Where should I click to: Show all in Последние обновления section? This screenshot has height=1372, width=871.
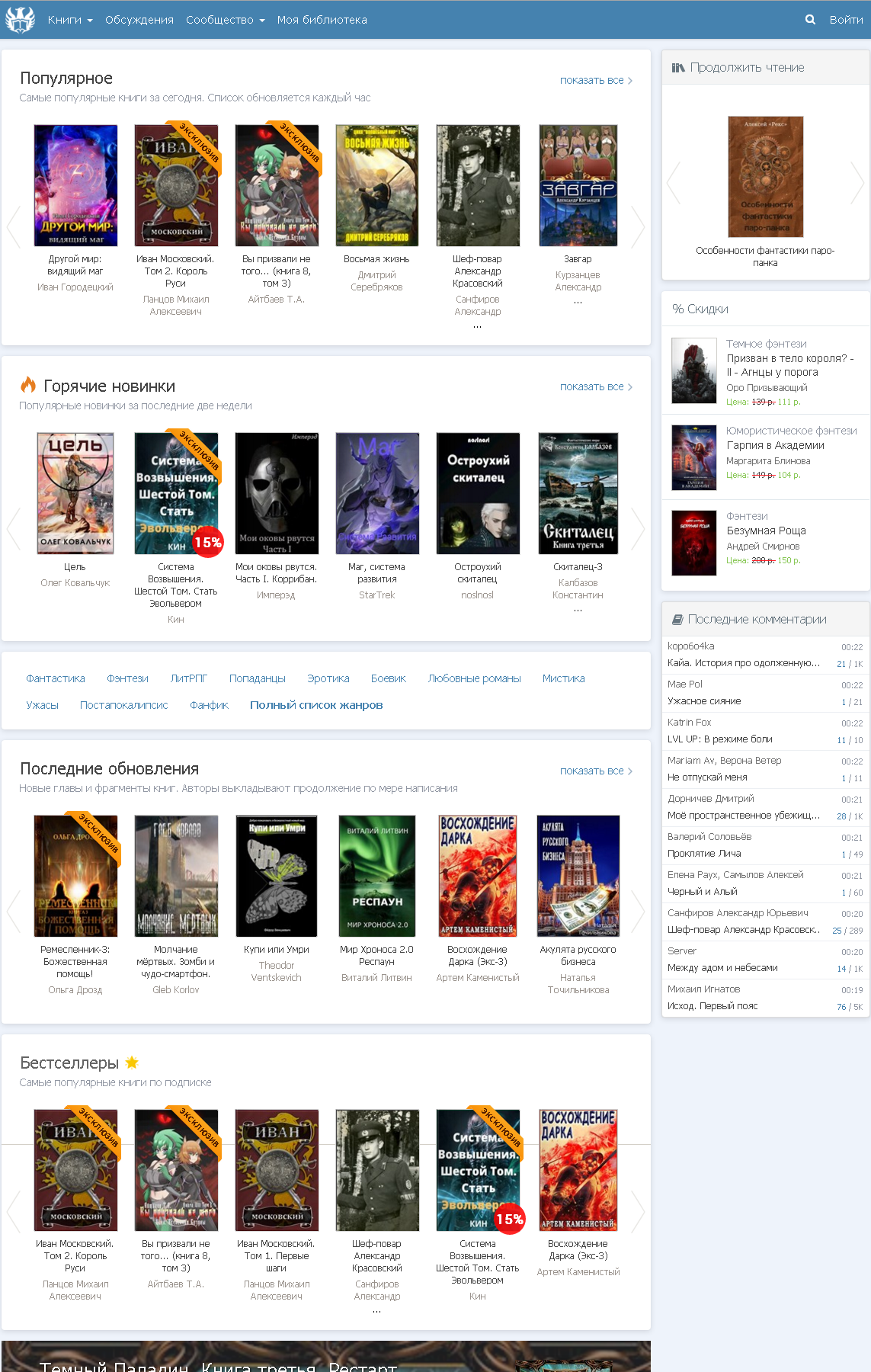(x=596, y=771)
